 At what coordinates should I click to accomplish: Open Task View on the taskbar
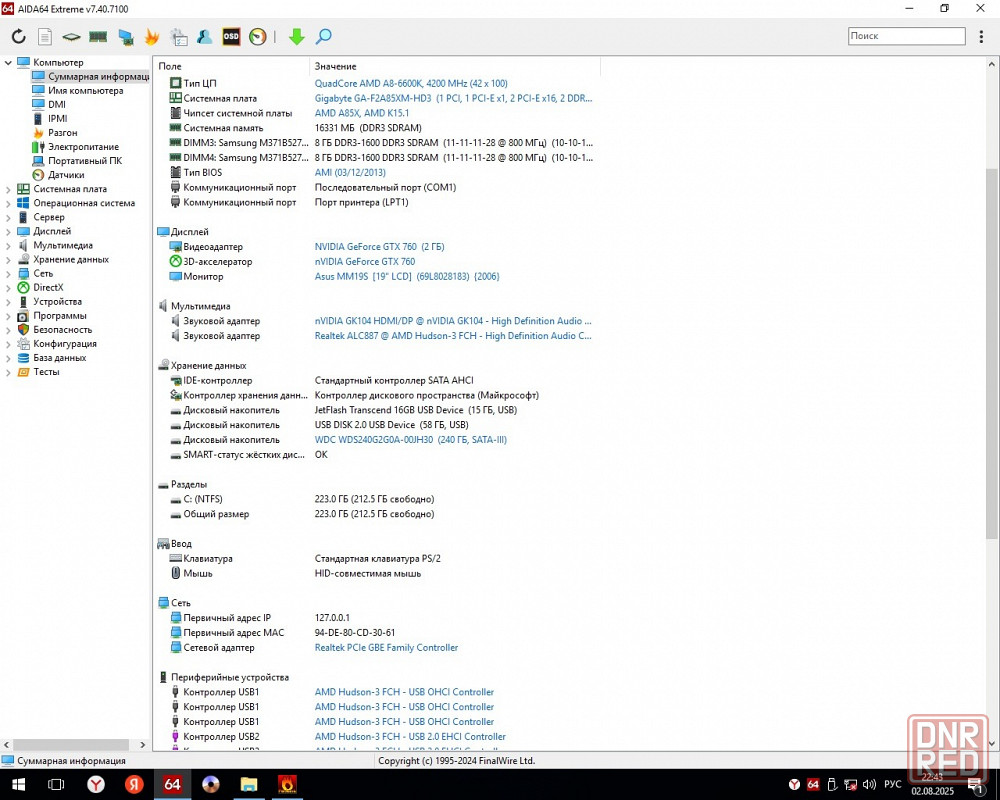[56, 784]
